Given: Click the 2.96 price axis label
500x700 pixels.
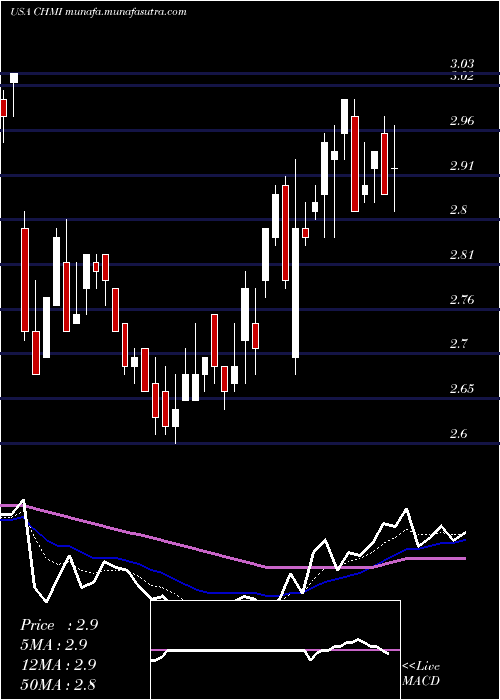Looking at the screenshot, I should (462, 121).
